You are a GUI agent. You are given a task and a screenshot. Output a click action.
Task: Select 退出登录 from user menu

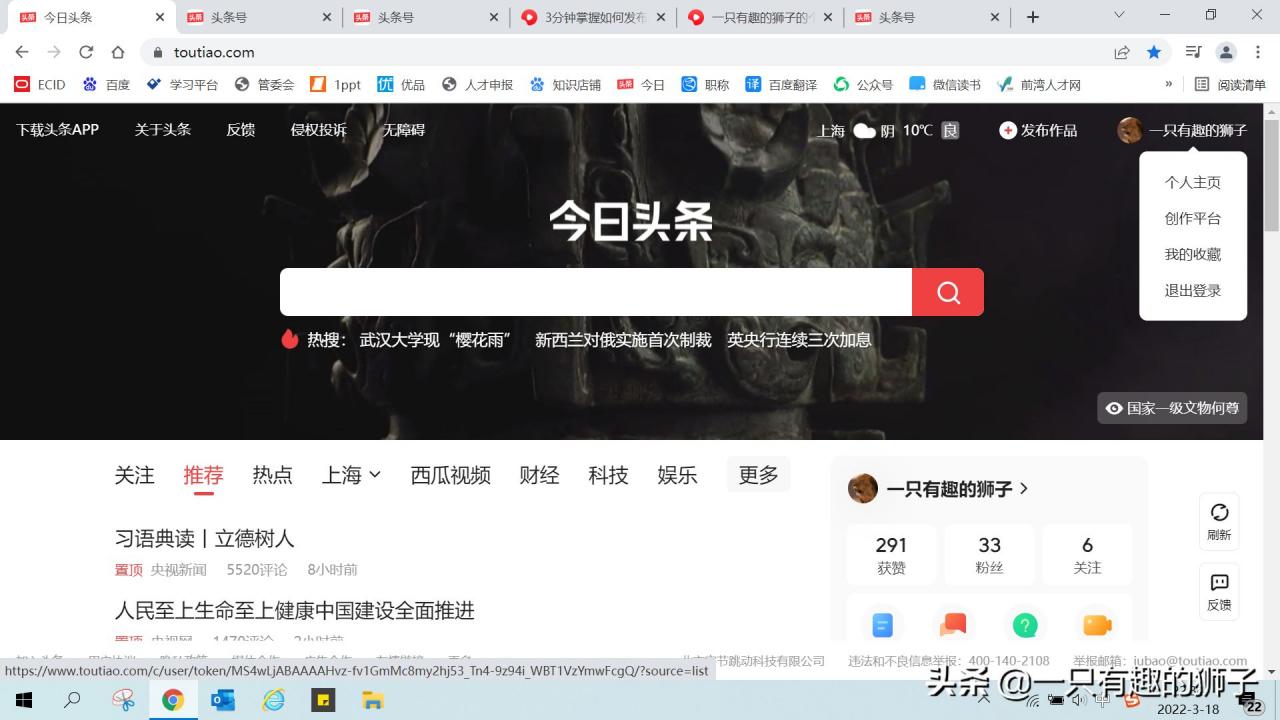(1193, 290)
